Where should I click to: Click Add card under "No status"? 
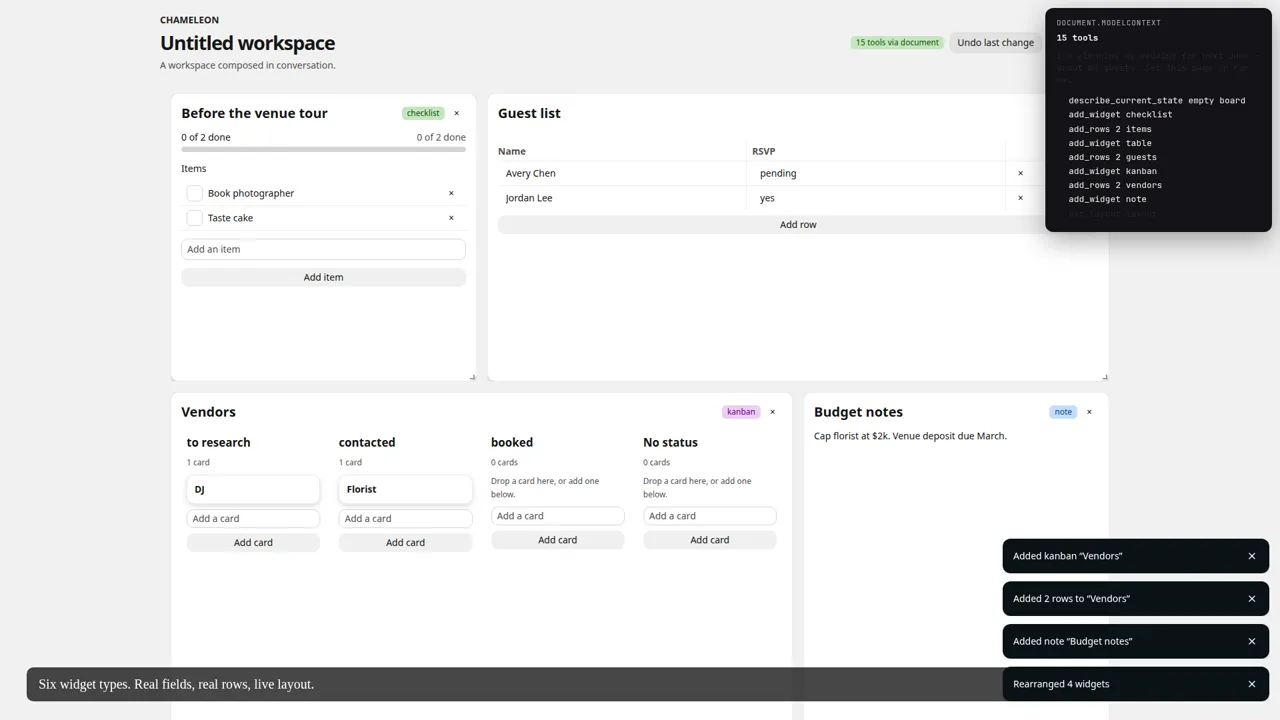point(709,540)
